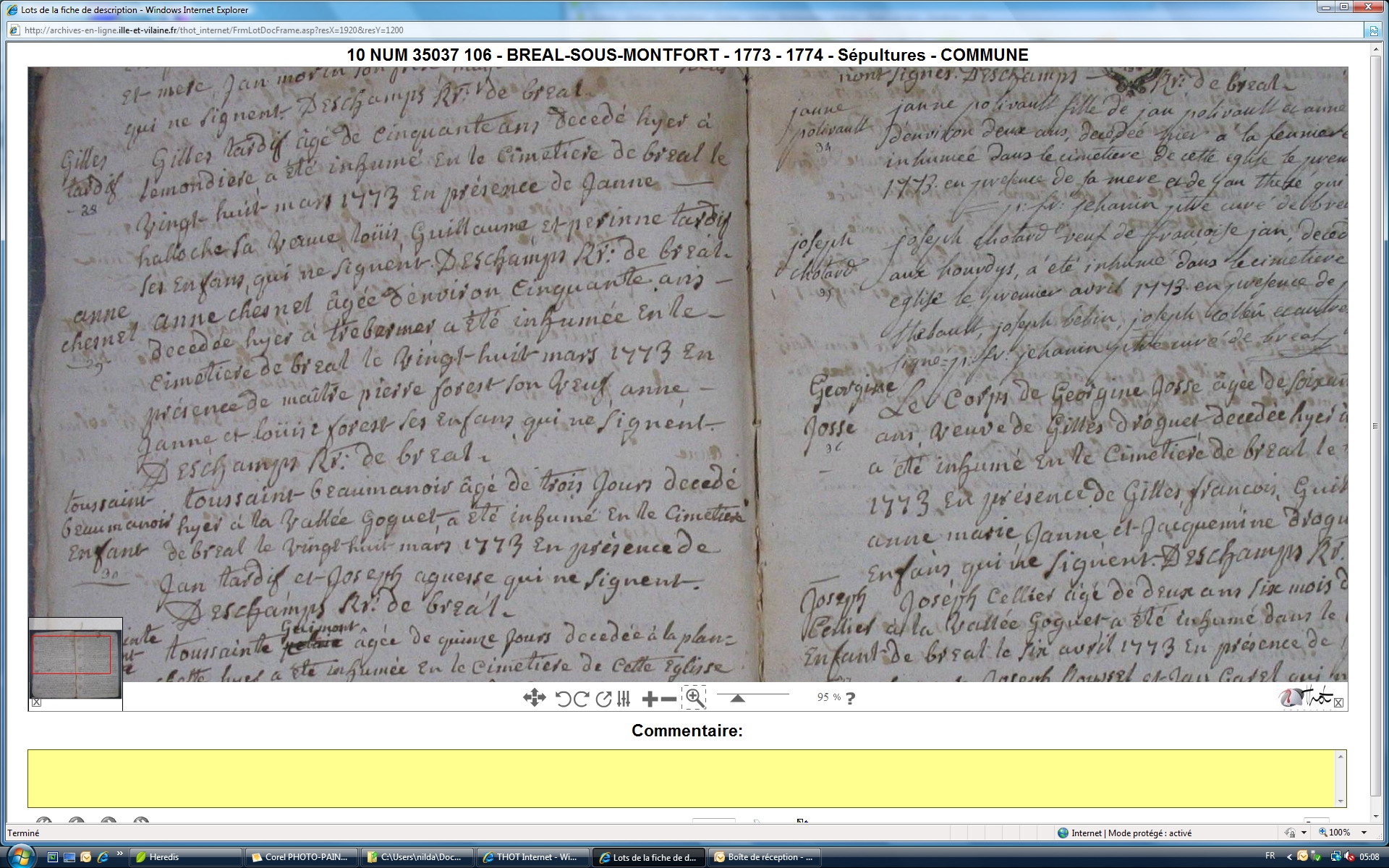Close the thumbnail overview box
1389x868 pixels.
pos(37,702)
